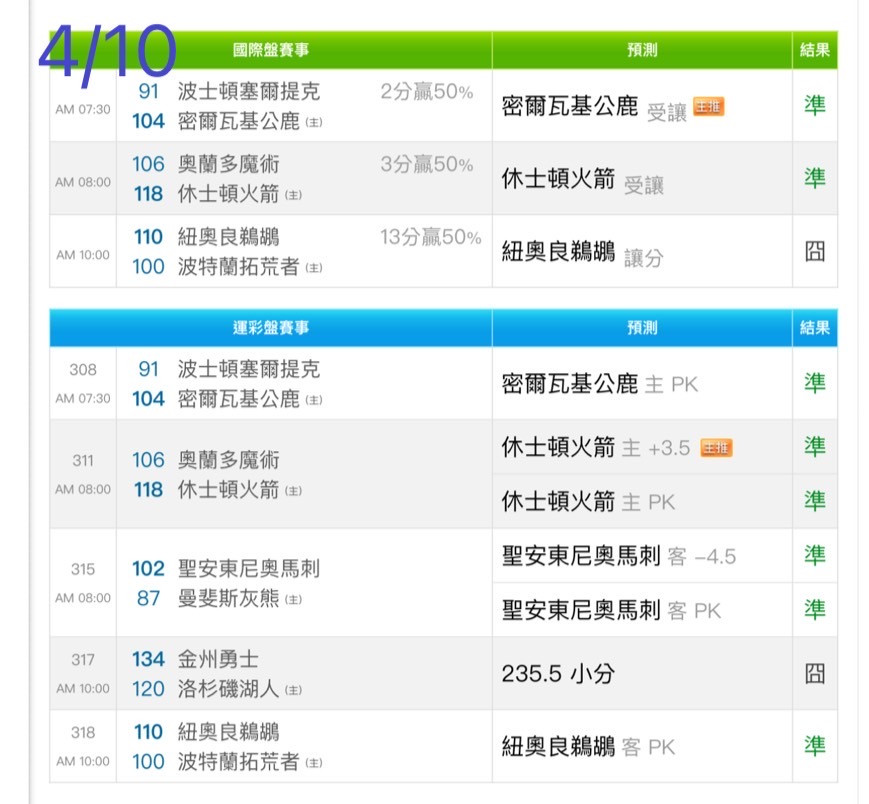Click 波特蘭拓荒者 in game 318 row

238,762
